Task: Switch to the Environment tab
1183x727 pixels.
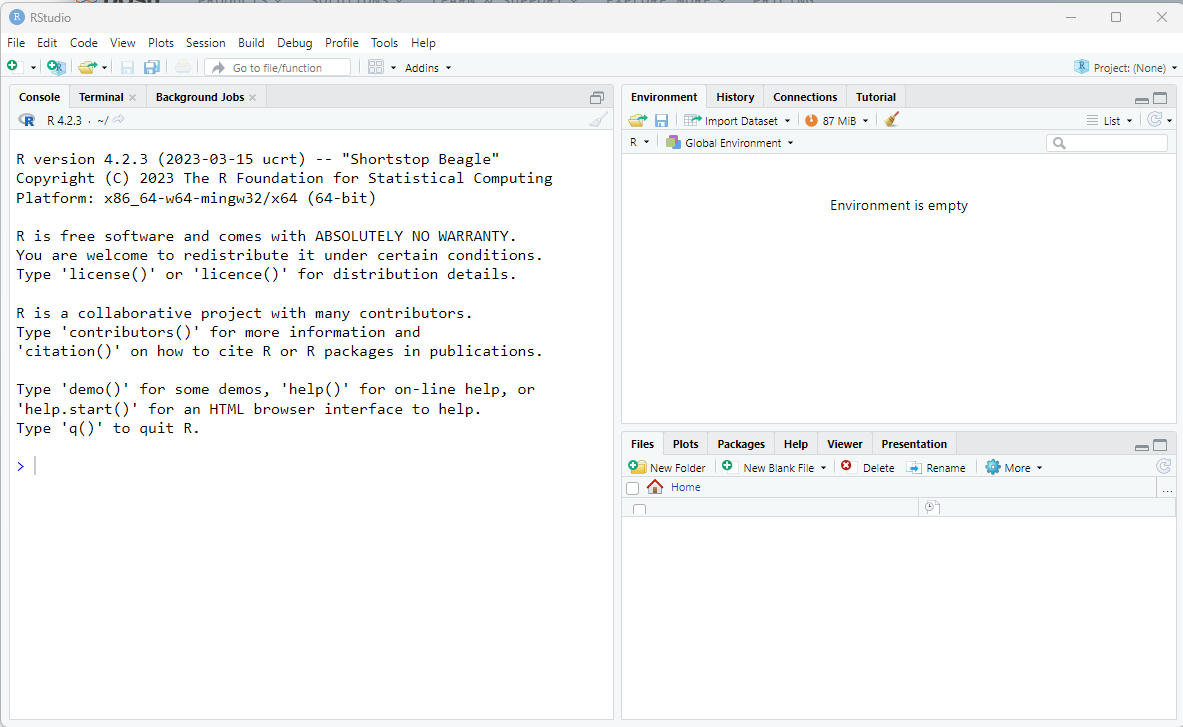Action: (x=664, y=97)
